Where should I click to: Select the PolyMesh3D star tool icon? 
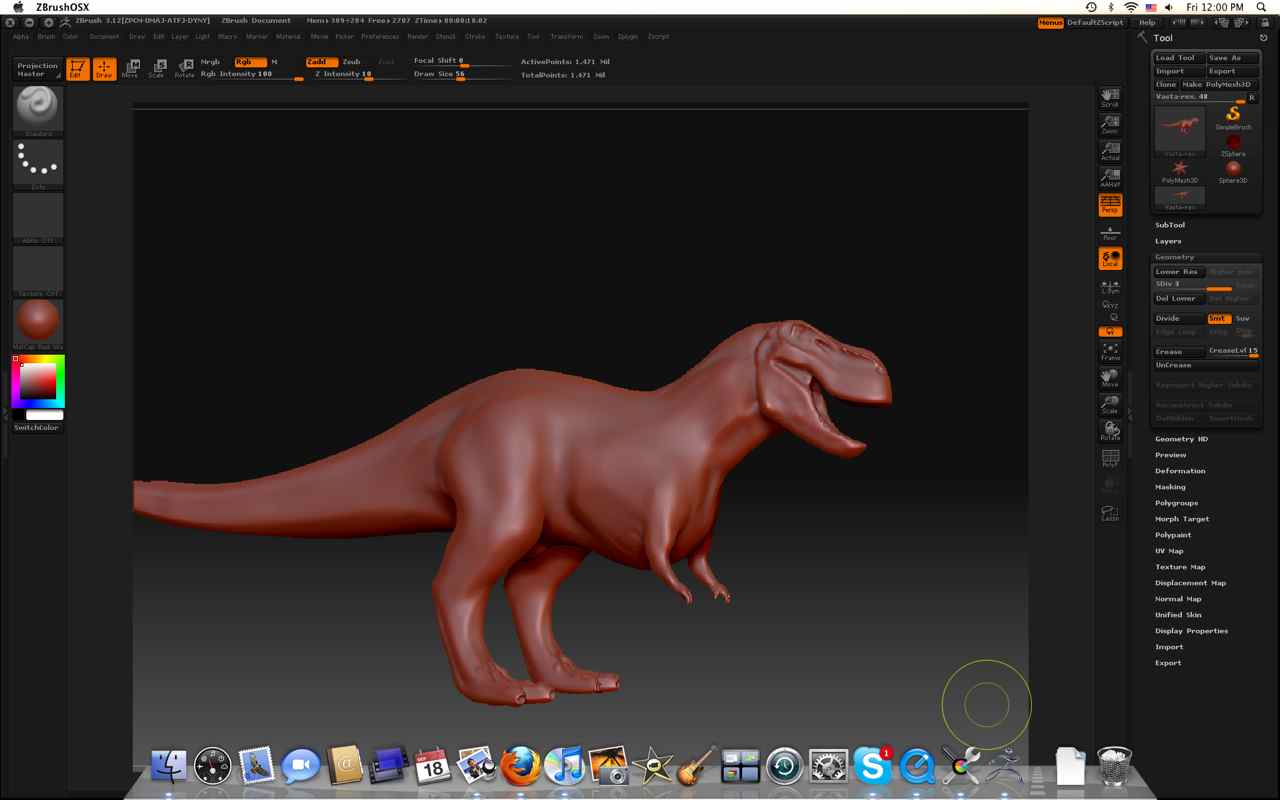coord(1180,171)
